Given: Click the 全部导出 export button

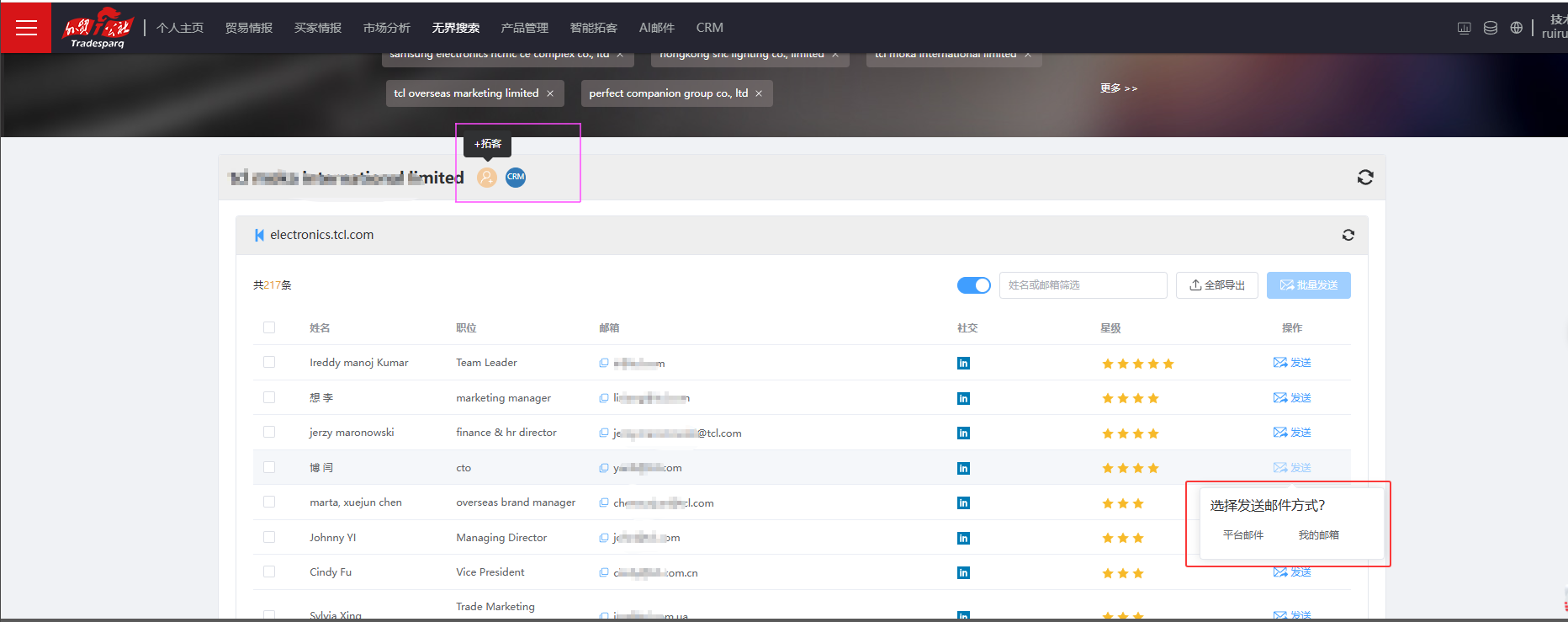Looking at the screenshot, I should (x=1216, y=285).
